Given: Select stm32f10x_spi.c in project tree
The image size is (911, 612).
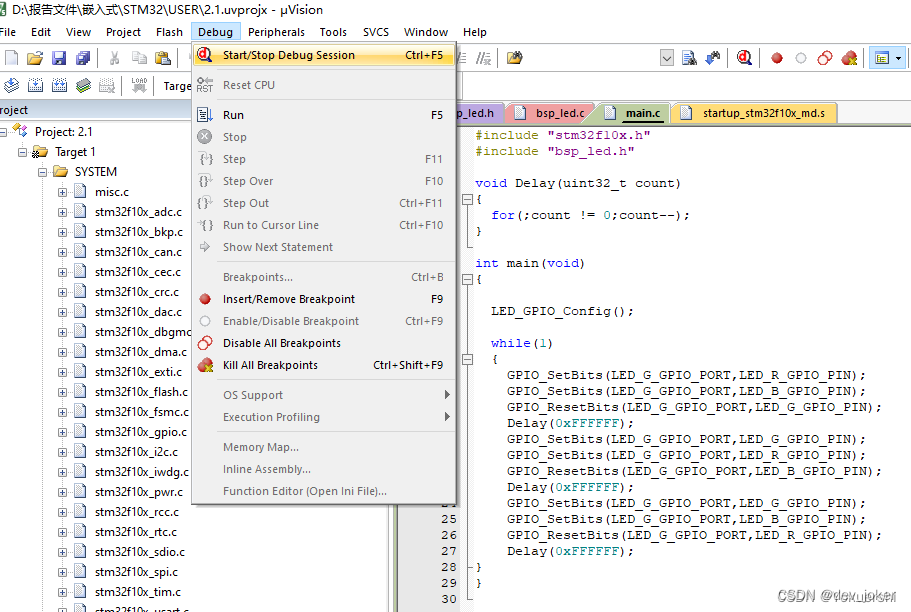Looking at the screenshot, I should click(137, 572).
